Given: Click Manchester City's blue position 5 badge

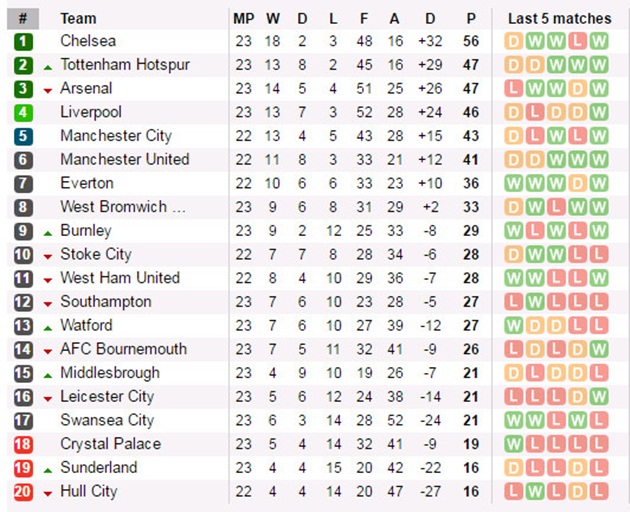Looking at the screenshot, I should [23, 136].
